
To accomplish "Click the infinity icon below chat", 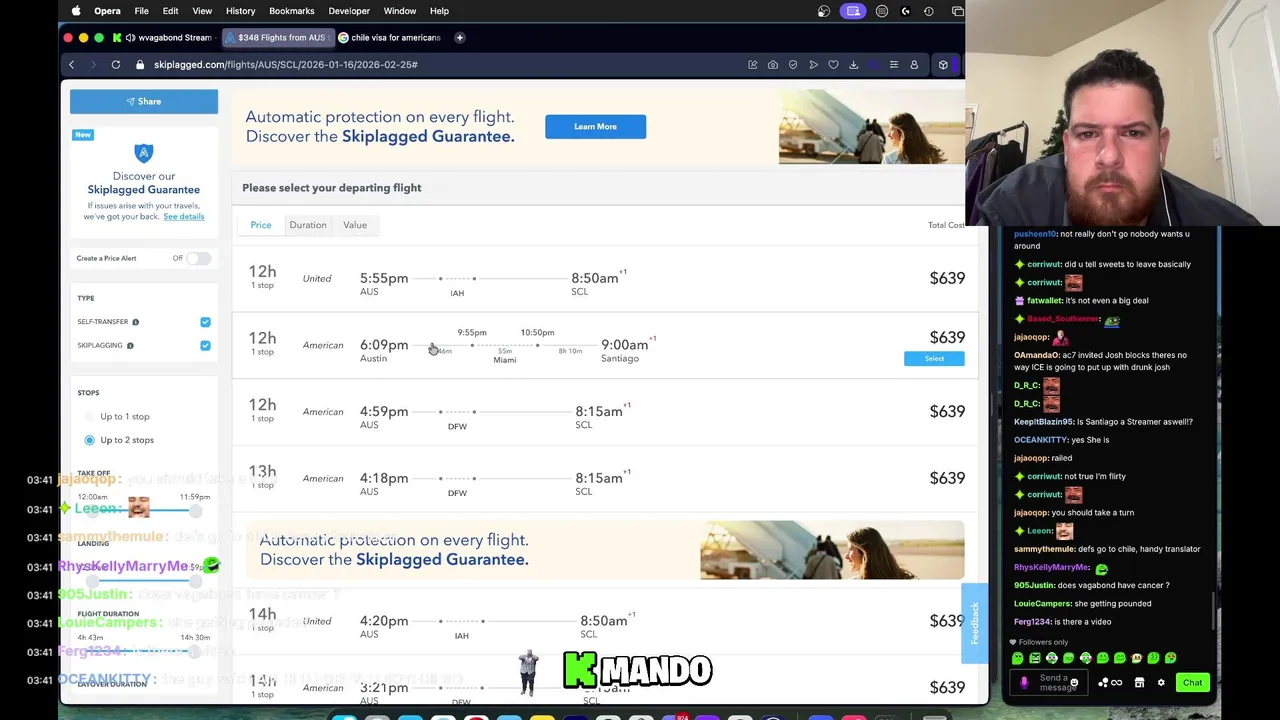I will [1116, 683].
